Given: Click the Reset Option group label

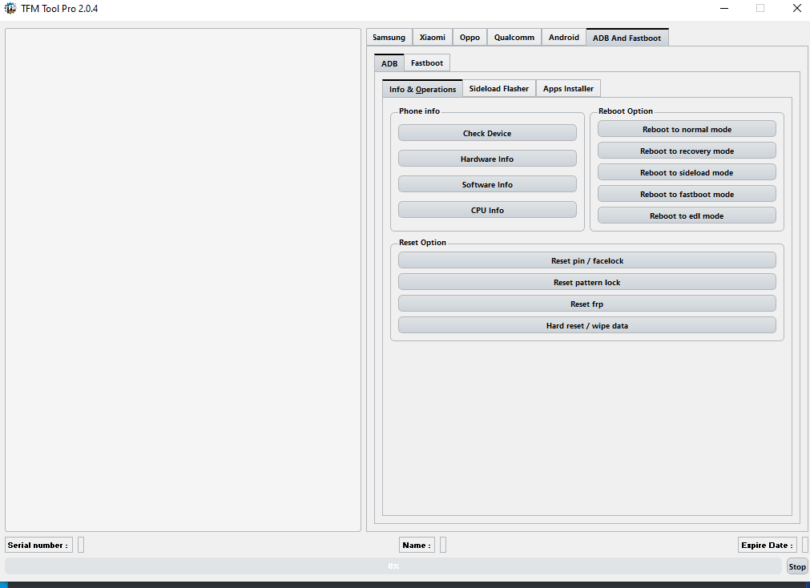Looking at the screenshot, I should 422,242.
